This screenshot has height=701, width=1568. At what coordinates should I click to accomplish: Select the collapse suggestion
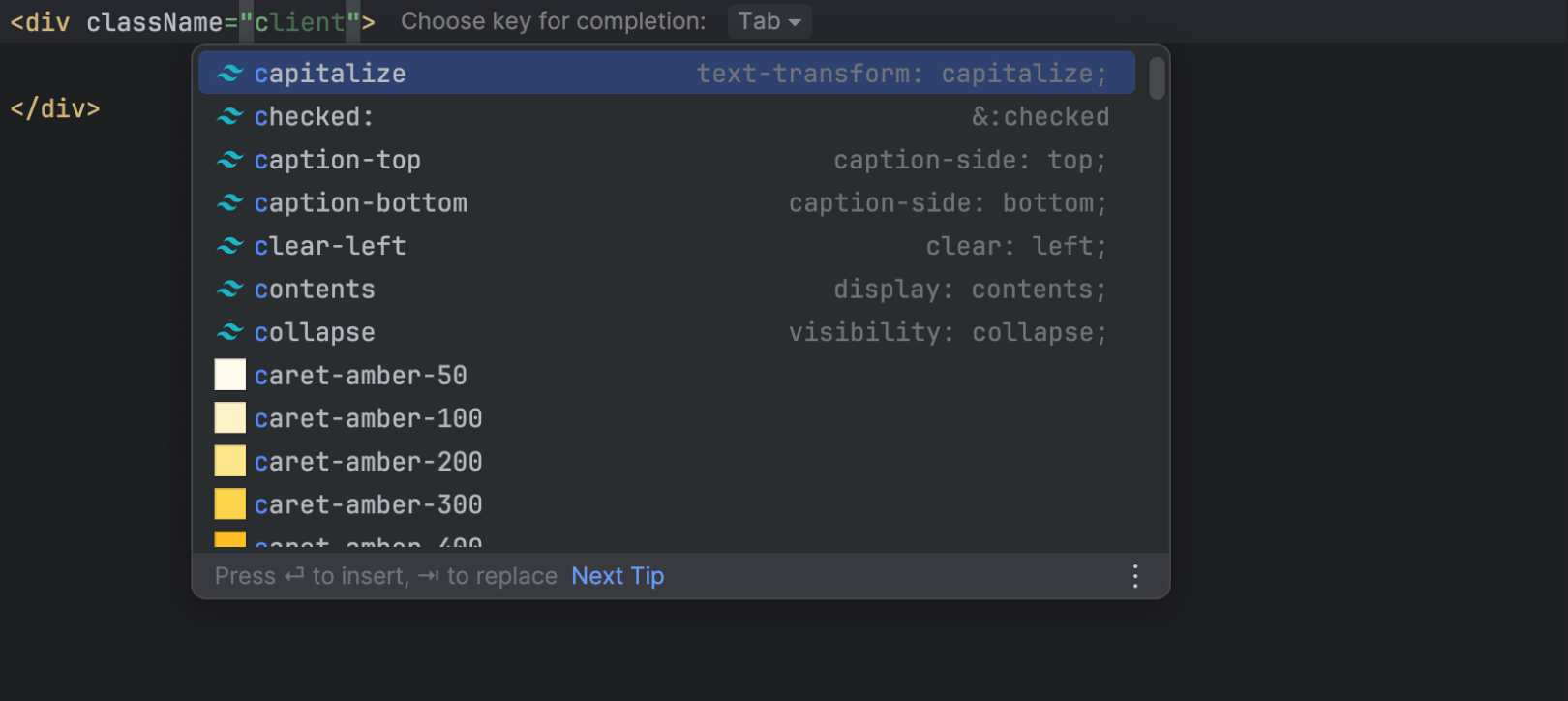pyautogui.click(x=667, y=332)
